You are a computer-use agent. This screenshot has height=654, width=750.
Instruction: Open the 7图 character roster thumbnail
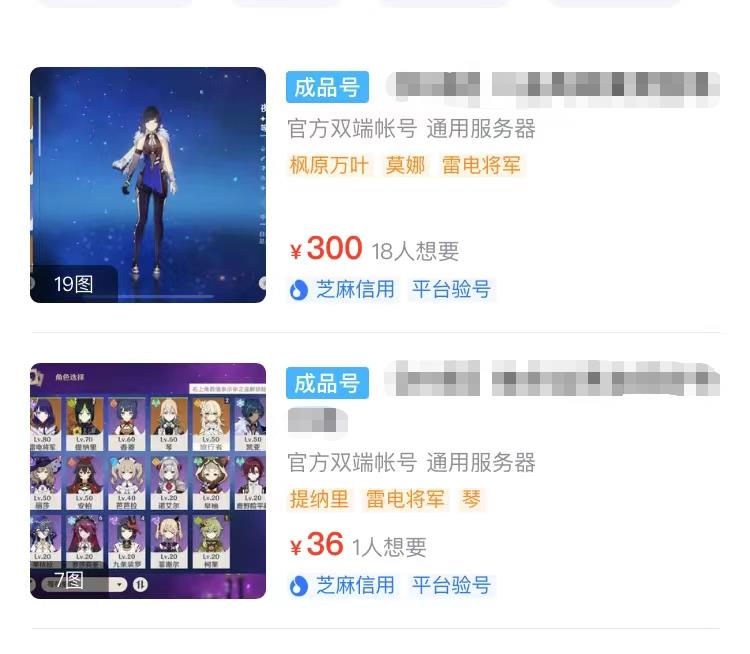point(148,481)
